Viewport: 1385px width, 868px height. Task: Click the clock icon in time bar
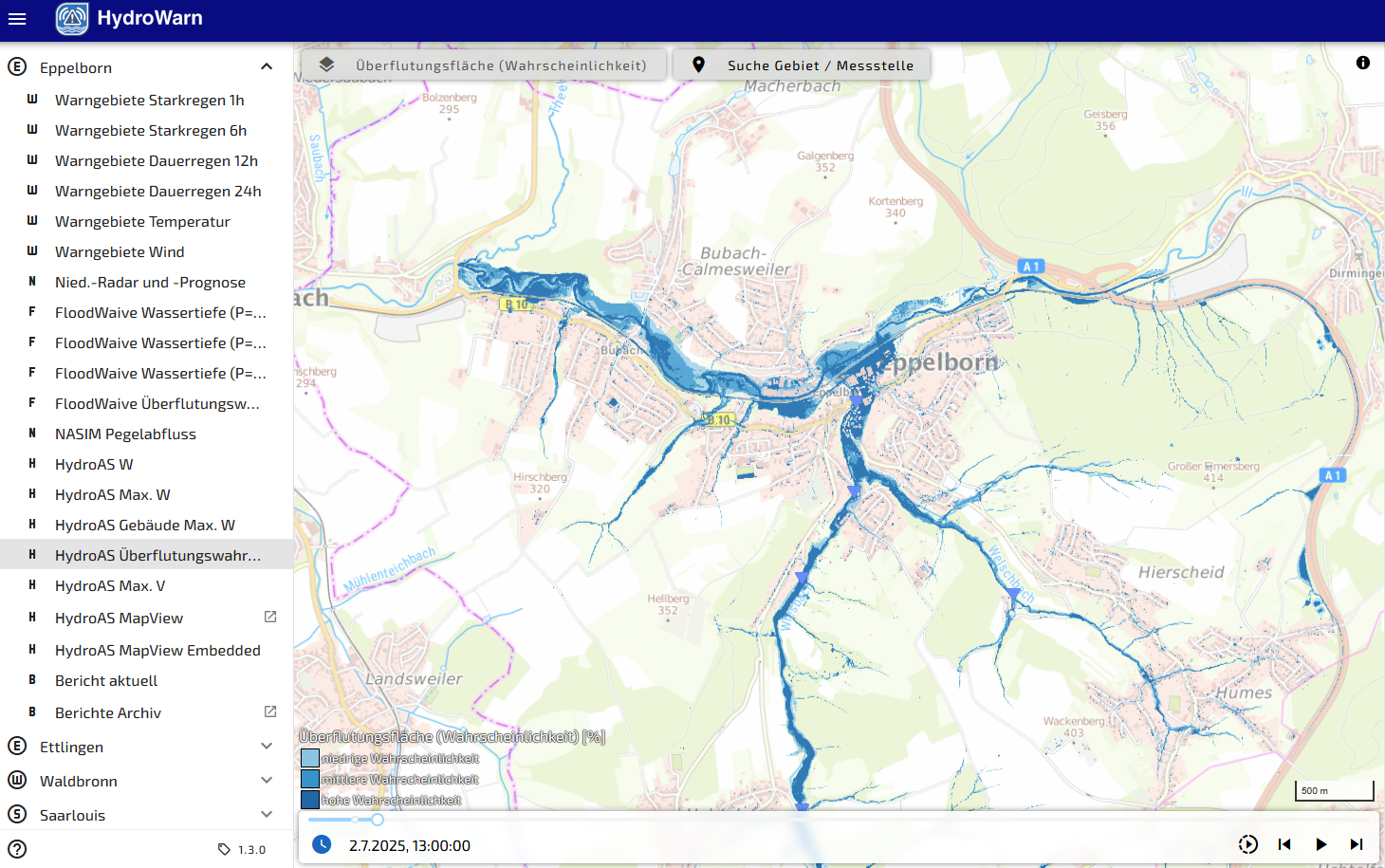coord(322,844)
